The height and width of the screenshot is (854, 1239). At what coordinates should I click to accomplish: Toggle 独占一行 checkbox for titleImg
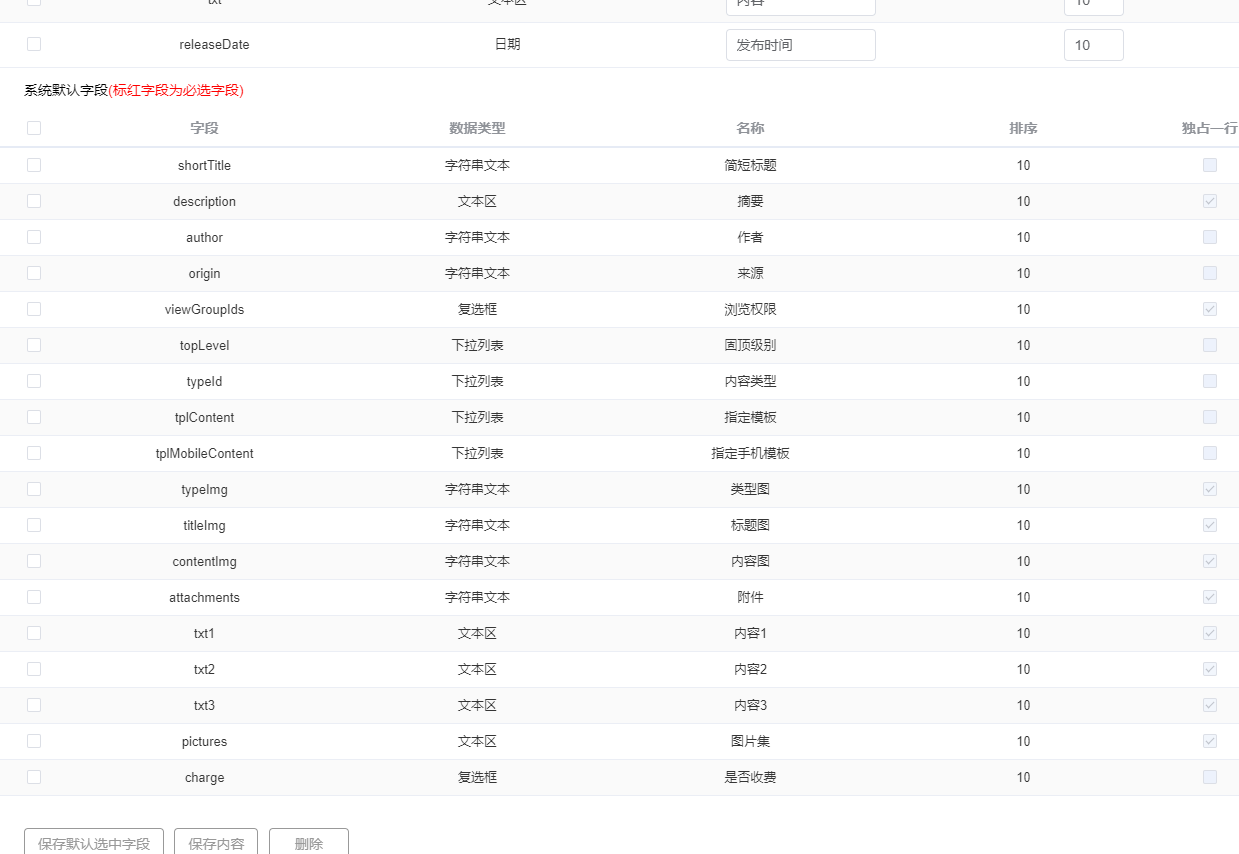click(1210, 525)
